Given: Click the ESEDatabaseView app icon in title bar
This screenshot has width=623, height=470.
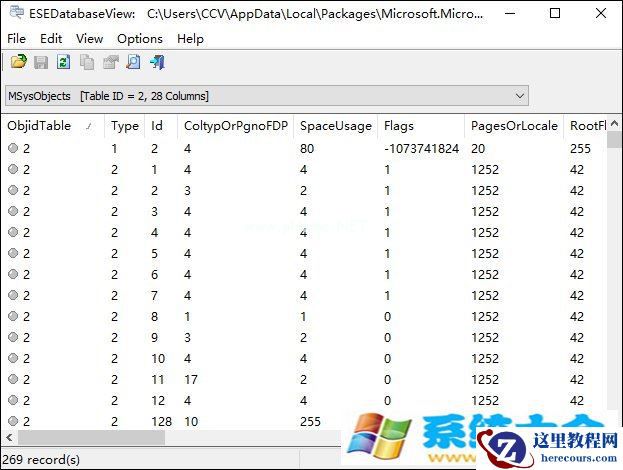Looking at the screenshot, I should [17, 13].
